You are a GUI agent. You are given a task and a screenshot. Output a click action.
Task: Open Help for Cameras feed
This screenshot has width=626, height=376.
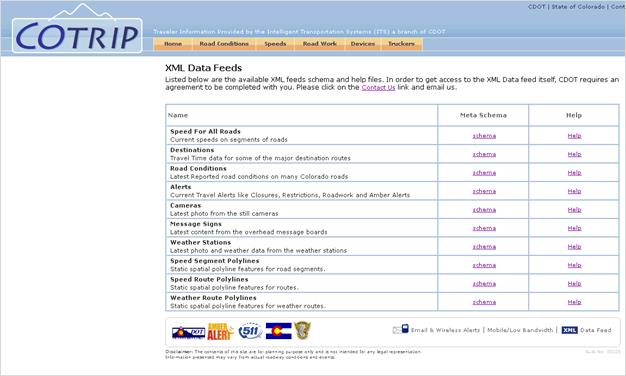tap(574, 210)
